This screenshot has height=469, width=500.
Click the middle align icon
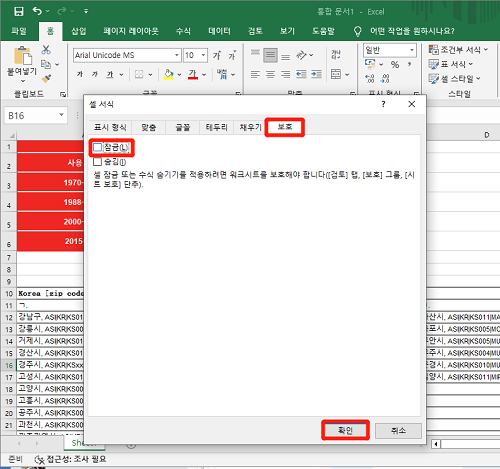point(270,55)
